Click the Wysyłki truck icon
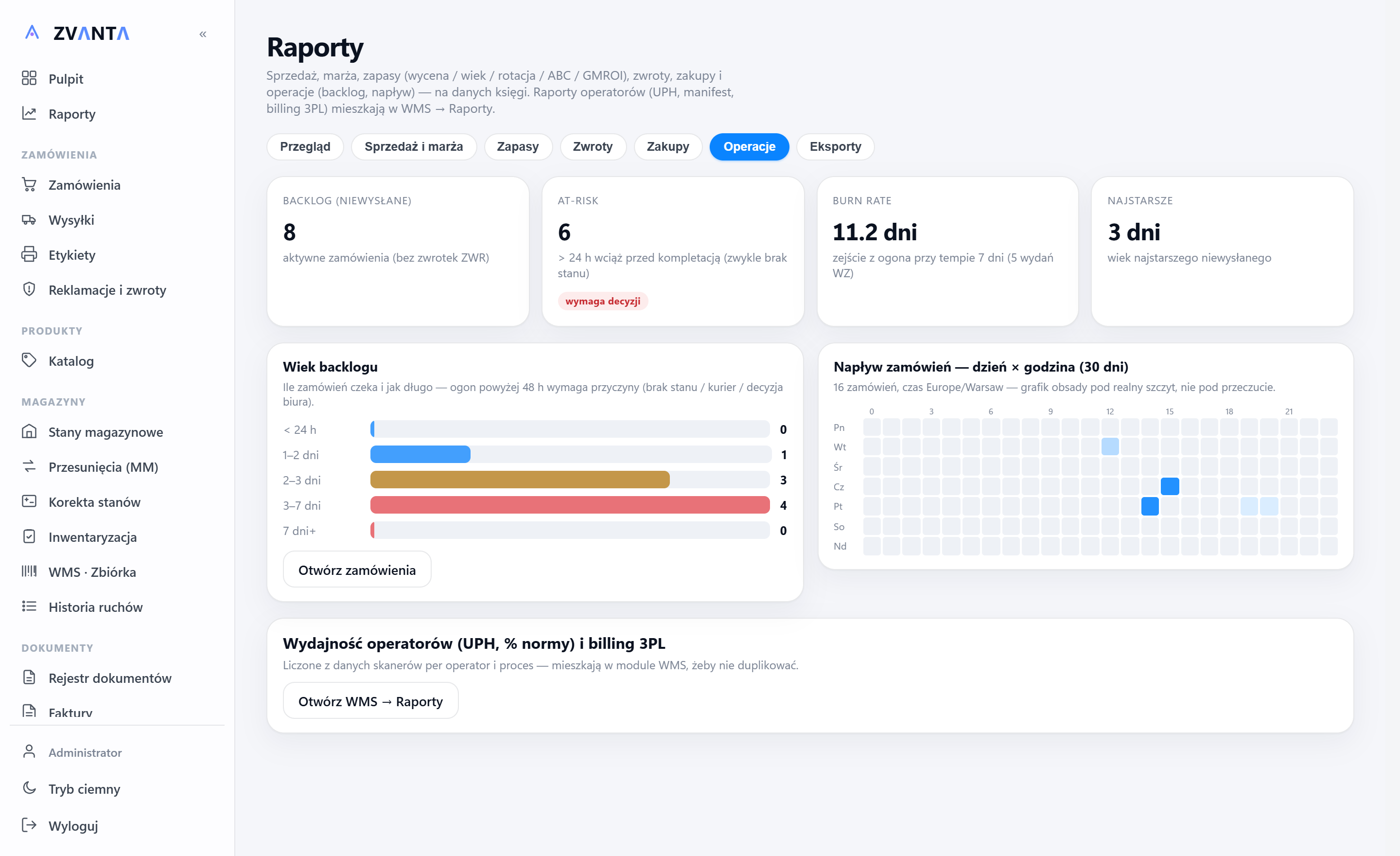 coord(29,220)
